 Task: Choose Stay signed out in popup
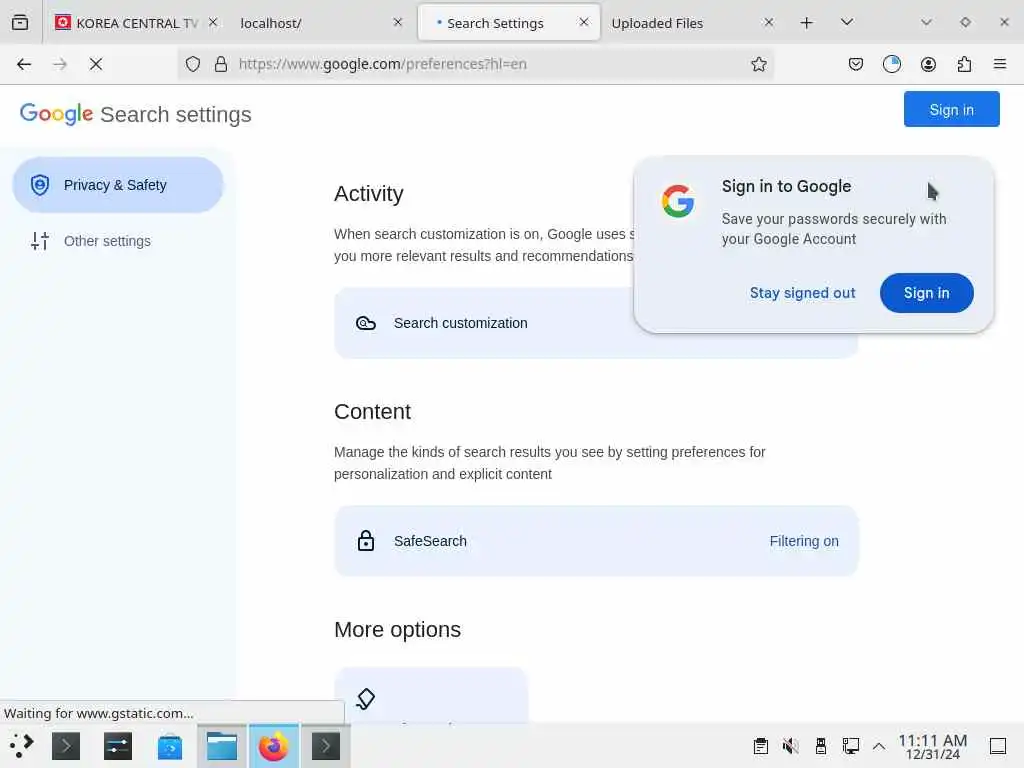pos(802,293)
